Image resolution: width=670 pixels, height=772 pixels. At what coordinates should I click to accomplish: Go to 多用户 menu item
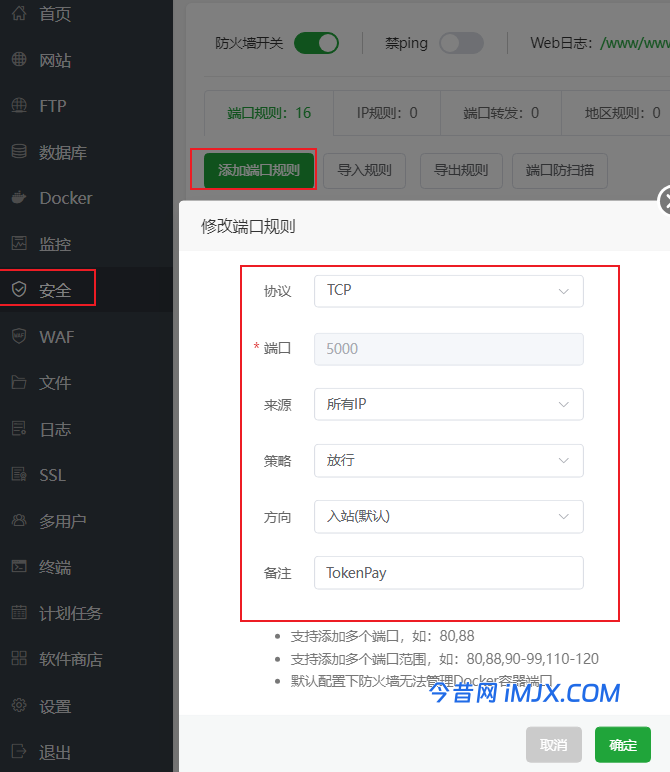tap(63, 521)
